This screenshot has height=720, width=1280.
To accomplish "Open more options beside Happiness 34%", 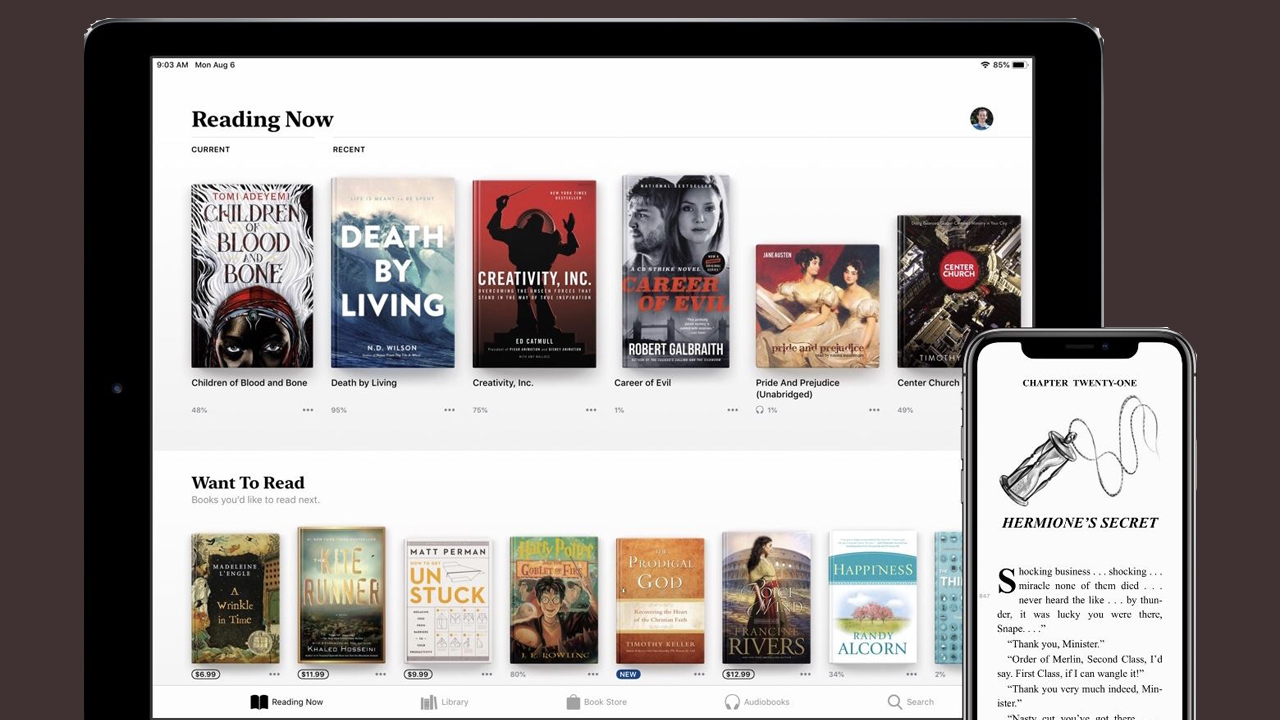I will (x=911, y=674).
